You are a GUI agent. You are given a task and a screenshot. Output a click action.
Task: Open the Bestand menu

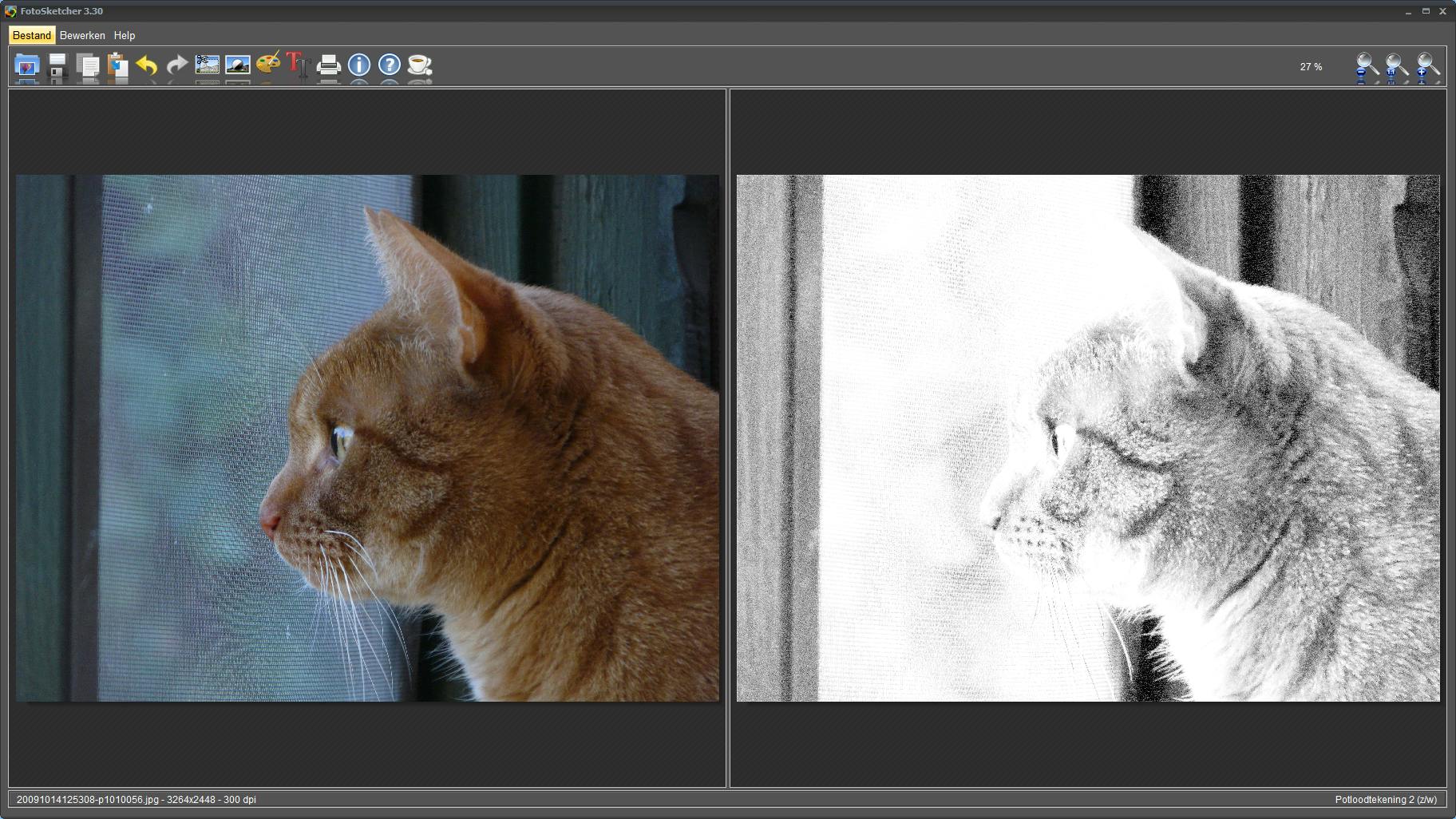point(32,35)
